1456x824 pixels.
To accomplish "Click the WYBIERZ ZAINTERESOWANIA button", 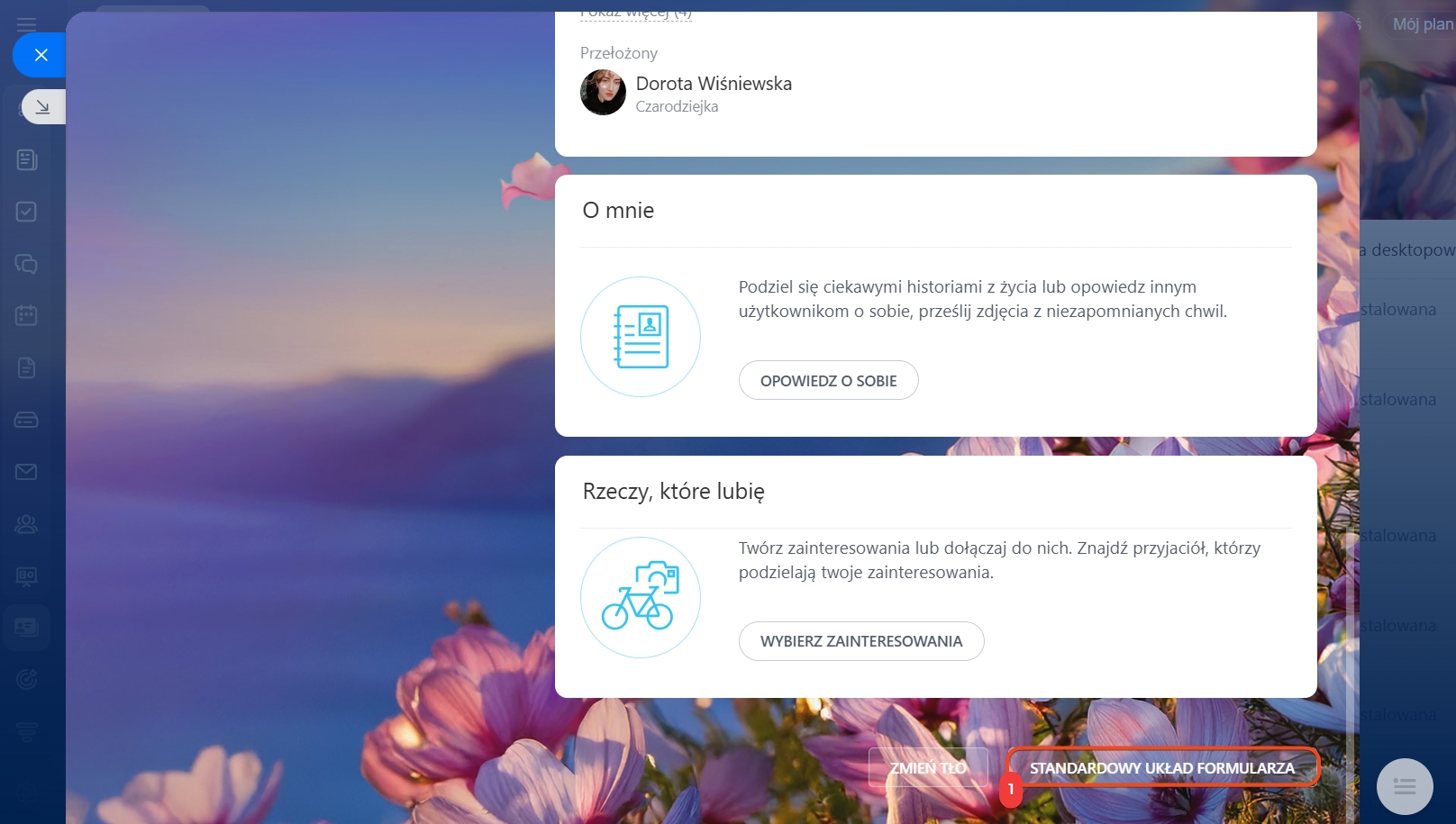I will pos(861,641).
